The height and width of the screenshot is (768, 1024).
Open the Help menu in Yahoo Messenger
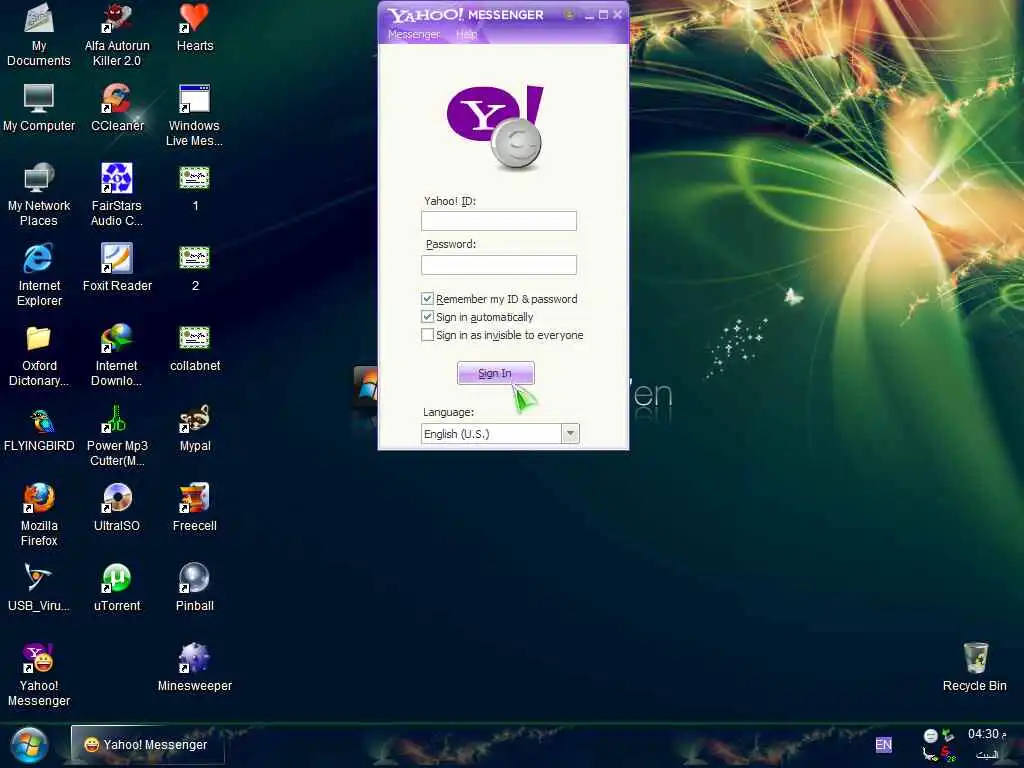click(466, 35)
